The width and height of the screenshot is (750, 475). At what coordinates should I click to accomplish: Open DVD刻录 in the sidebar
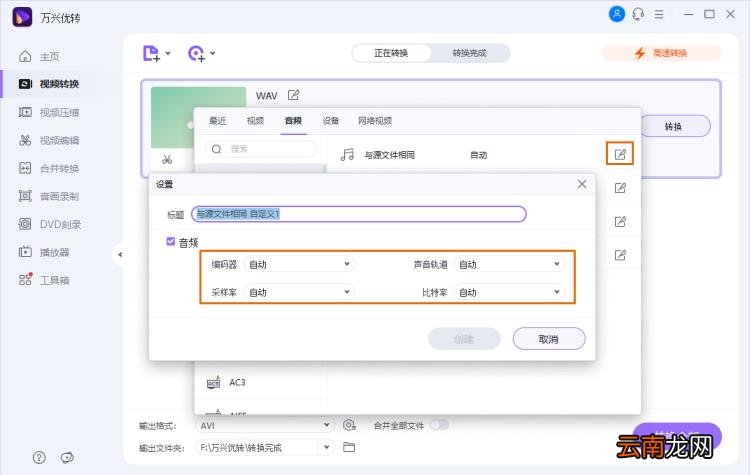(x=50, y=224)
